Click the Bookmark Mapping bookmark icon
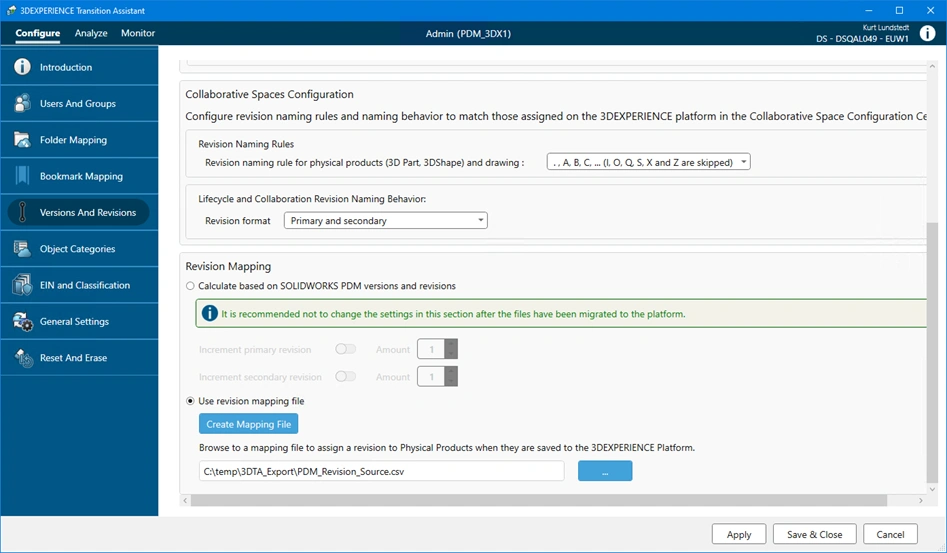 pyautogui.click(x=22, y=176)
